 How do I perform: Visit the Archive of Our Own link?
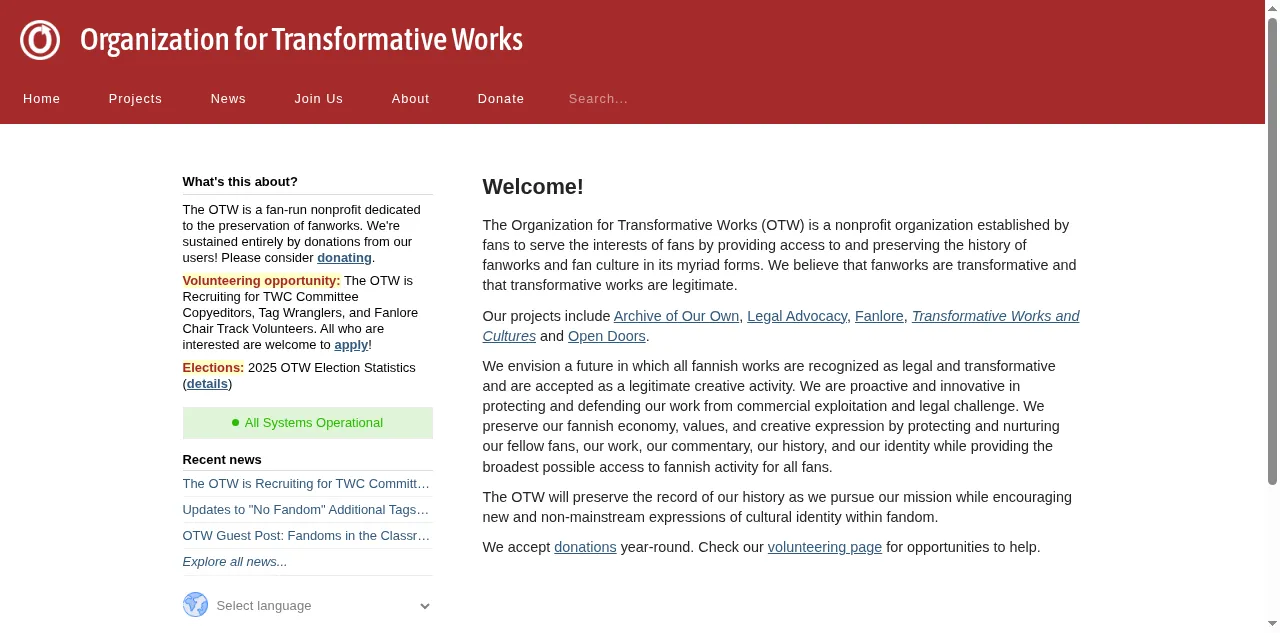[676, 316]
